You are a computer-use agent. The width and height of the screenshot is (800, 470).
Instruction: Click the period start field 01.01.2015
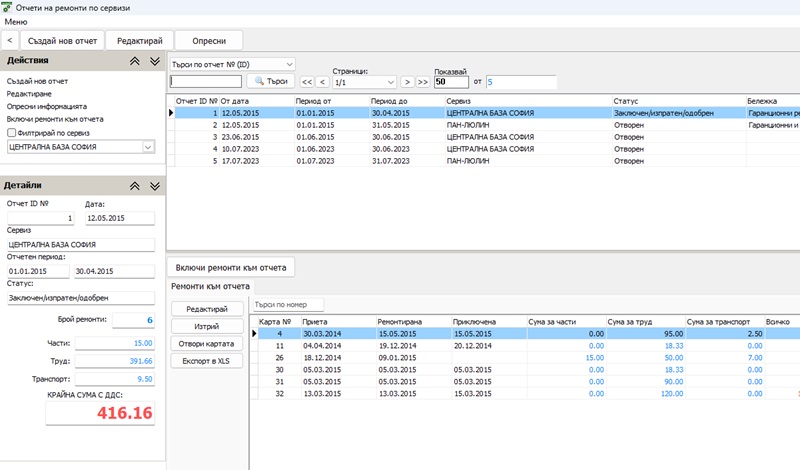pyautogui.click(x=38, y=271)
